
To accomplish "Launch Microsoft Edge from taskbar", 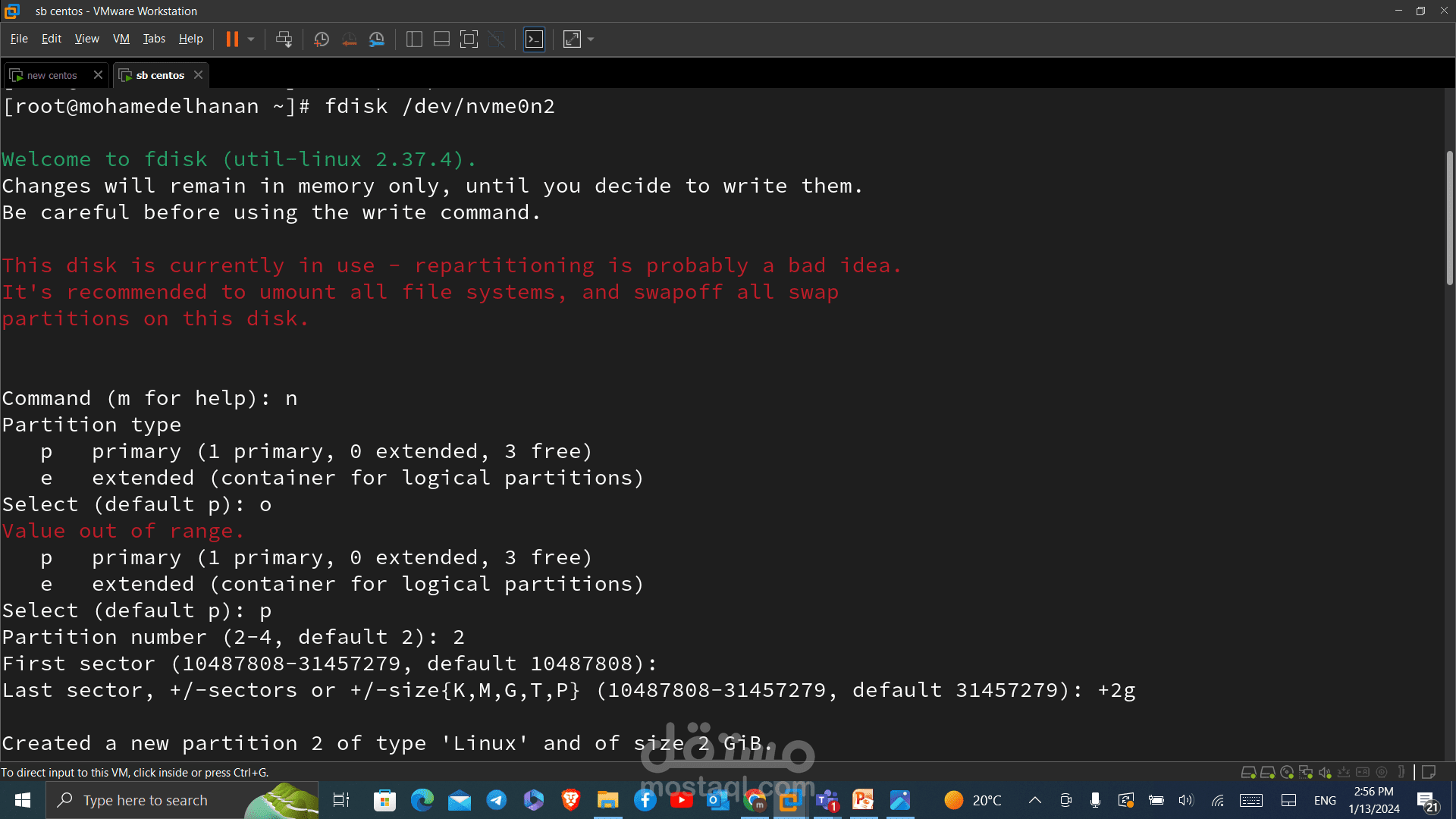I will [422, 800].
